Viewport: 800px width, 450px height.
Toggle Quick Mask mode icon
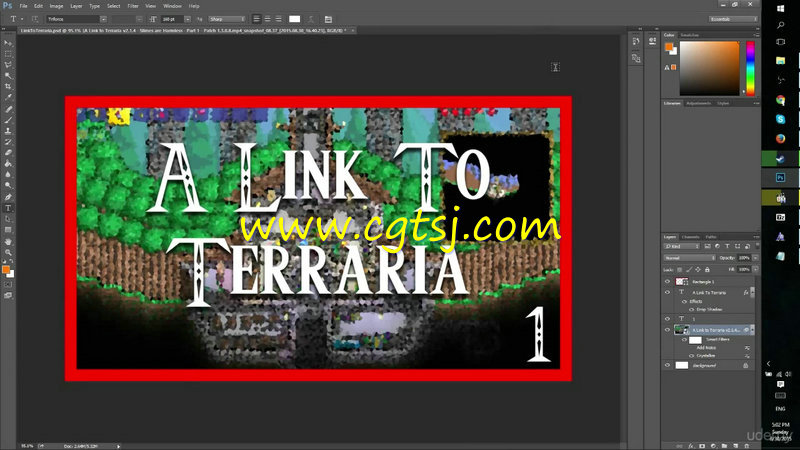click(8, 285)
